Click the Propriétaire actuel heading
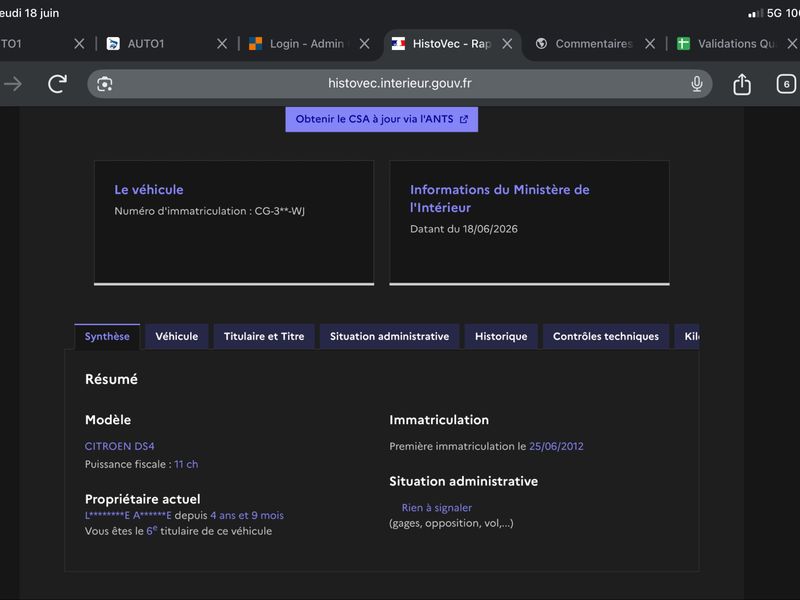Screen dimensions: 800x600 (x=143, y=499)
